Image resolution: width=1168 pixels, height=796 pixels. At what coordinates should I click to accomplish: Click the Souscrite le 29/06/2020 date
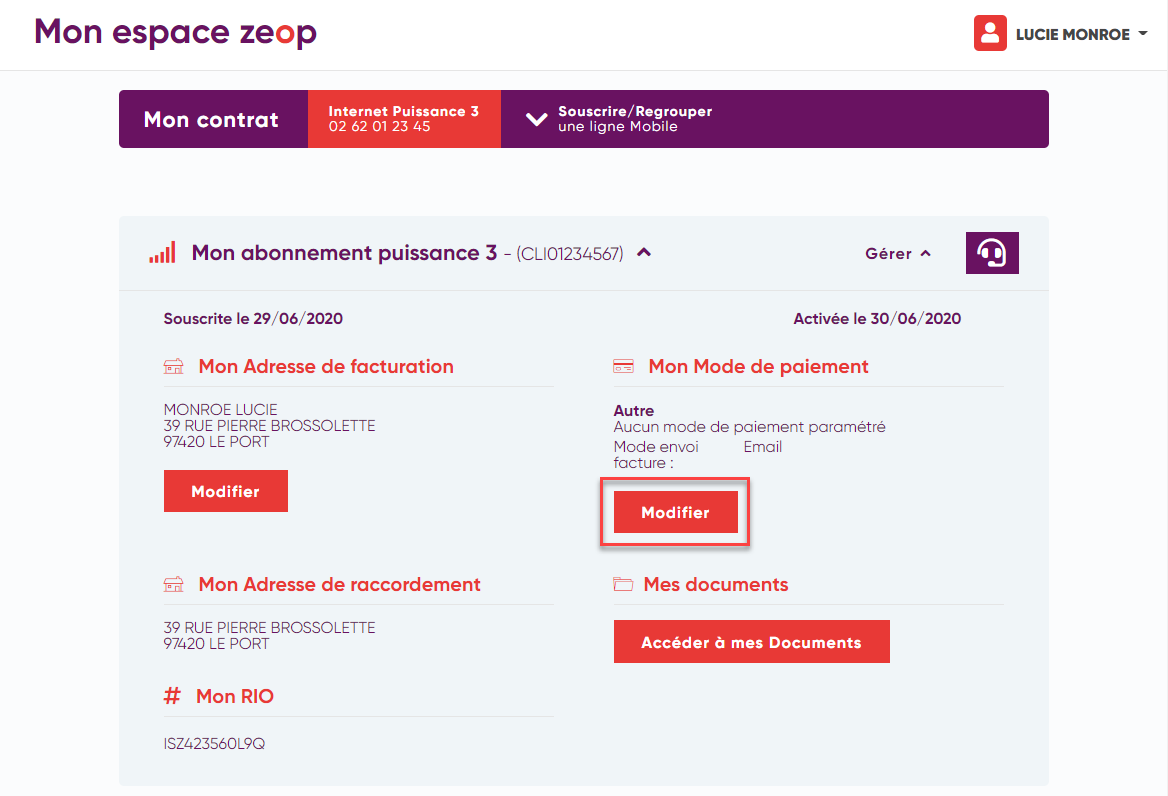253,319
